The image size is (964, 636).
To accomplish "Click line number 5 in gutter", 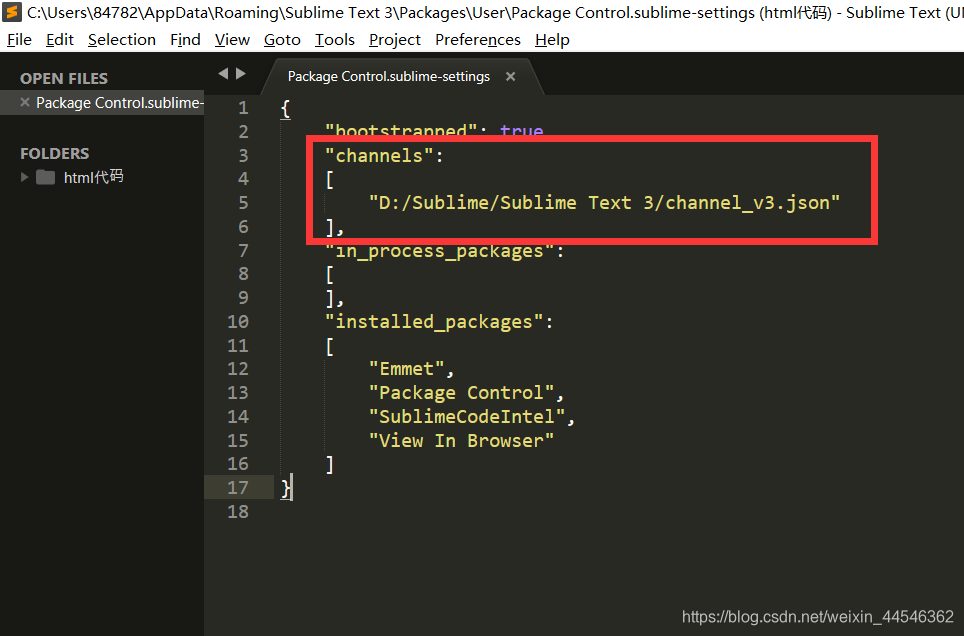I will 243,202.
